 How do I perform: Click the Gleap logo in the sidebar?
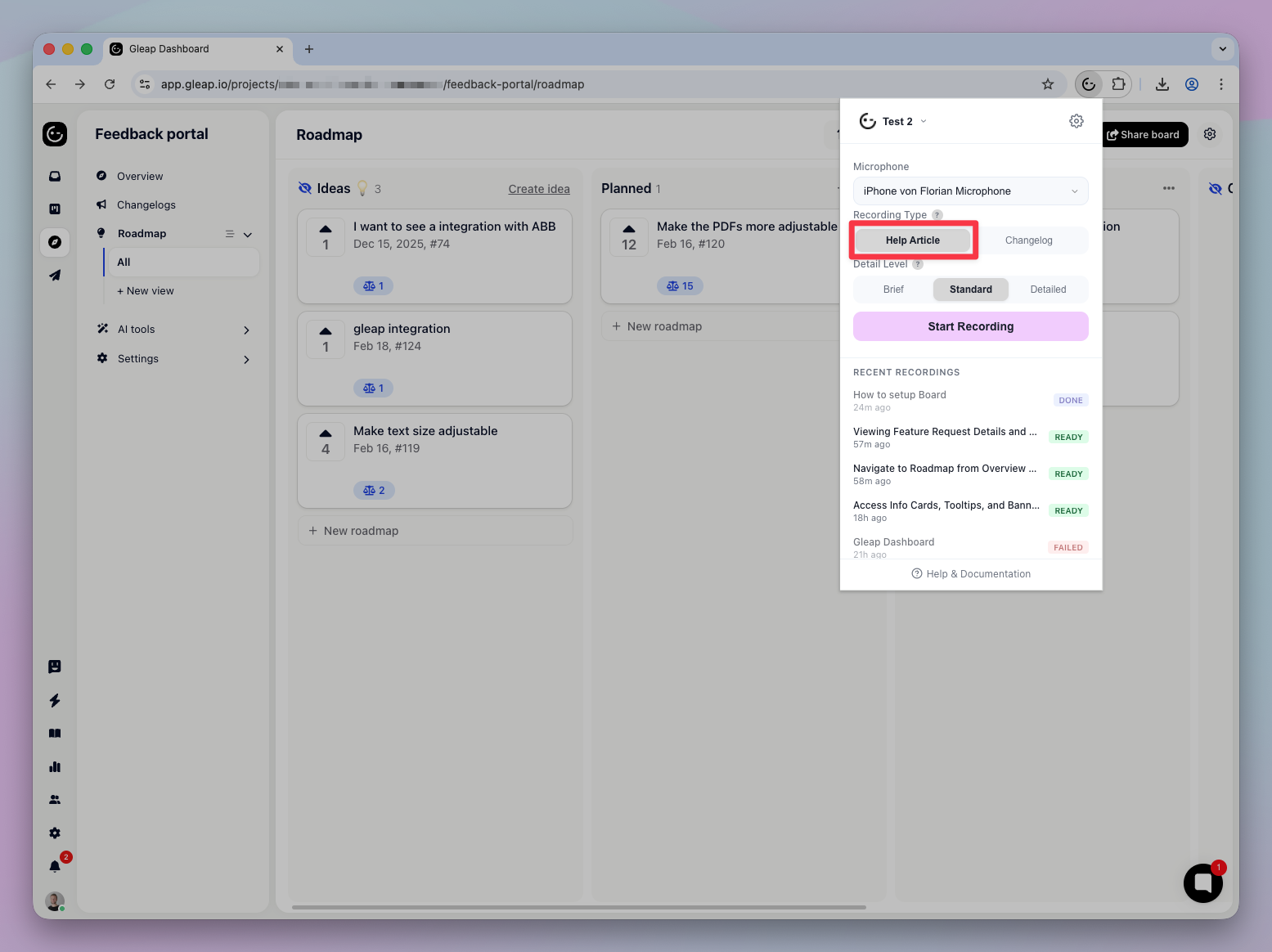pyautogui.click(x=55, y=134)
